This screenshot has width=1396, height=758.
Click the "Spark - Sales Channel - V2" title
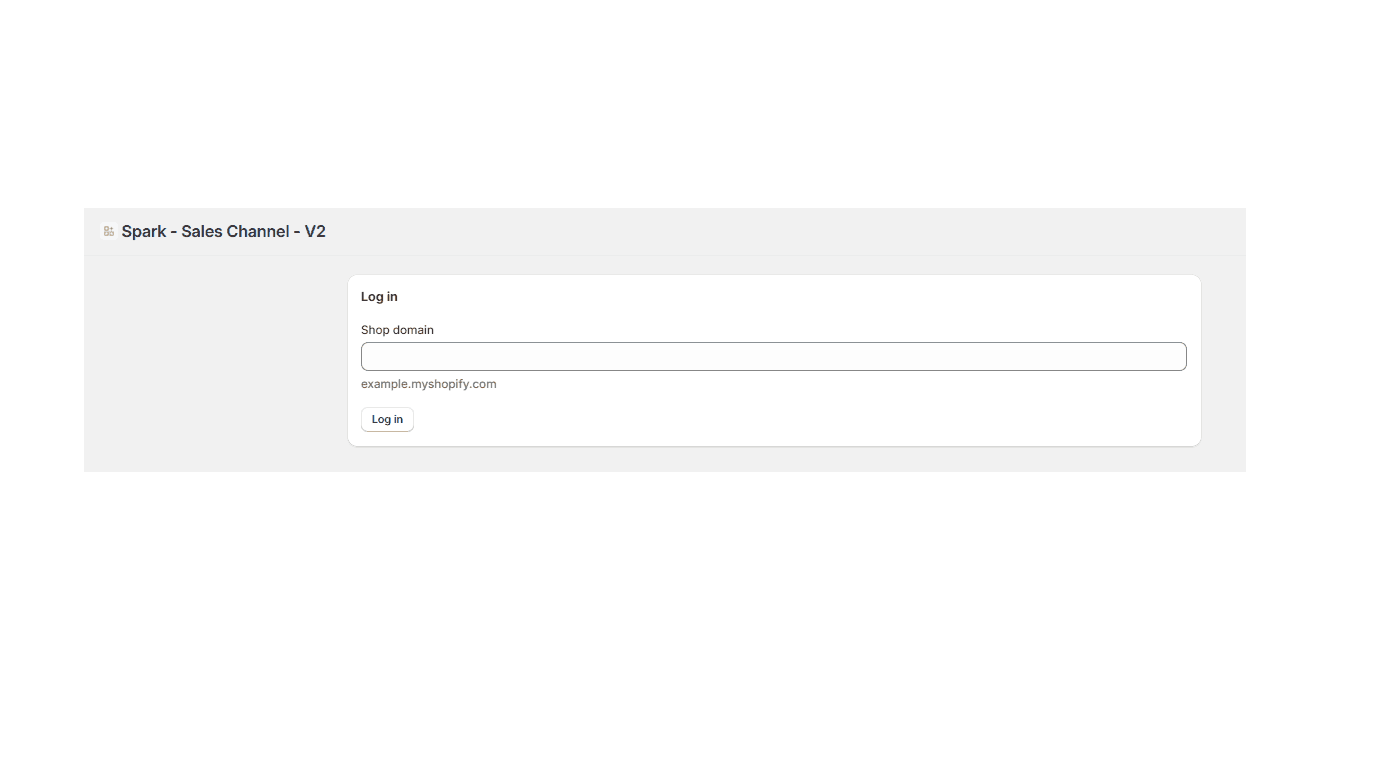coord(223,232)
